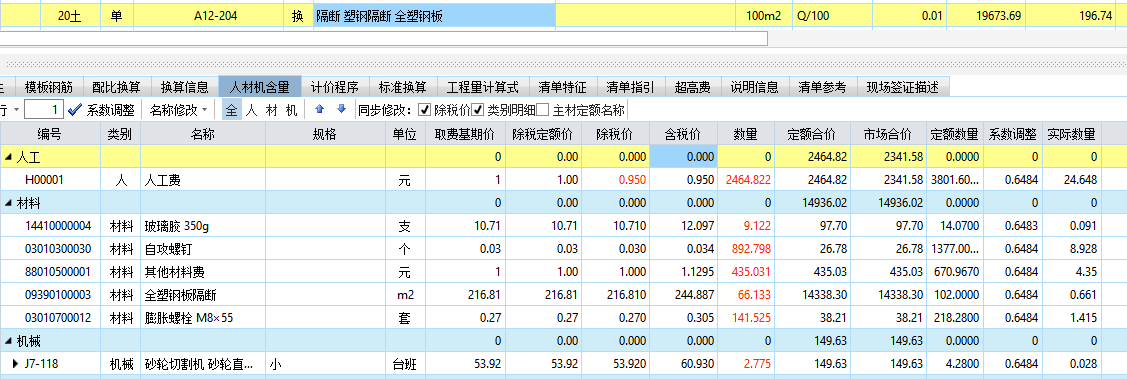Open the 计价程序 tab

pyautogui.click(x=334, y=87)
